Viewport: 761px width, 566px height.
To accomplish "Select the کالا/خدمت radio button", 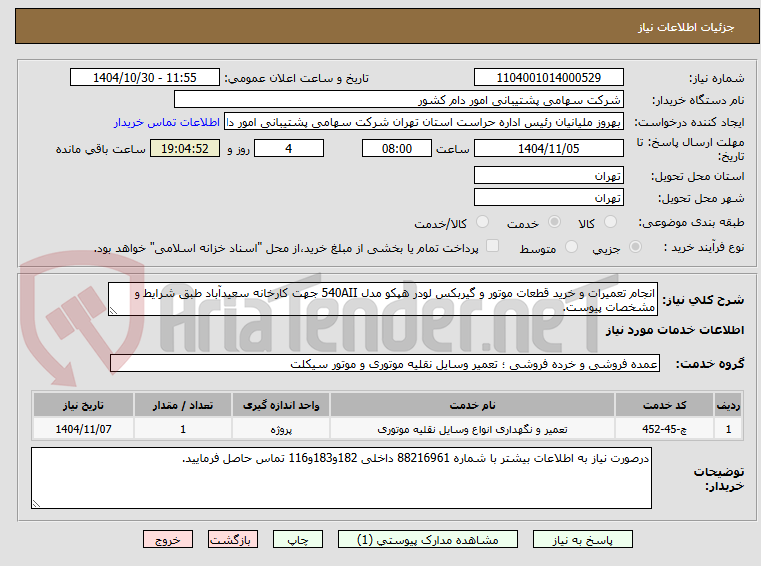I will 482,222.
